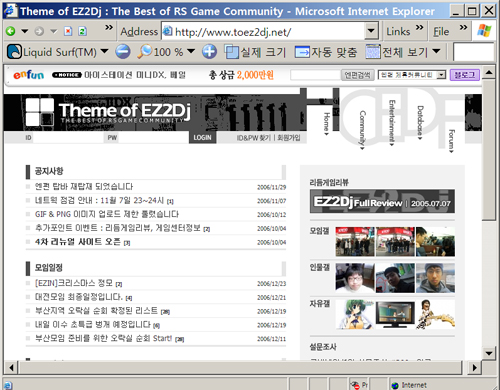Open 자유갤 monitor screen thumbnail
The height and width of the screenshot is (390, 500).
(x=395, y=314)
